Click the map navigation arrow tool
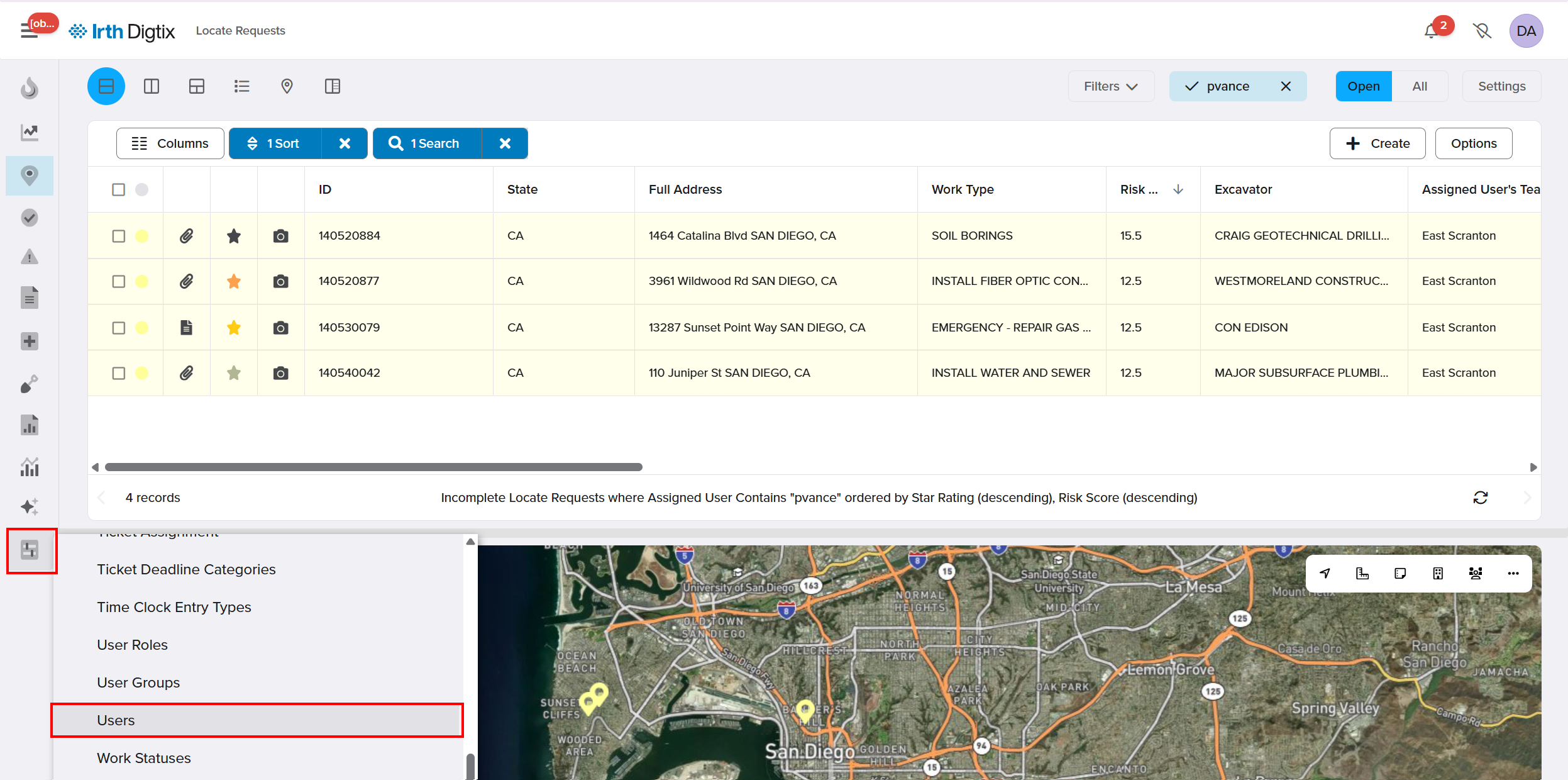 1325,573
